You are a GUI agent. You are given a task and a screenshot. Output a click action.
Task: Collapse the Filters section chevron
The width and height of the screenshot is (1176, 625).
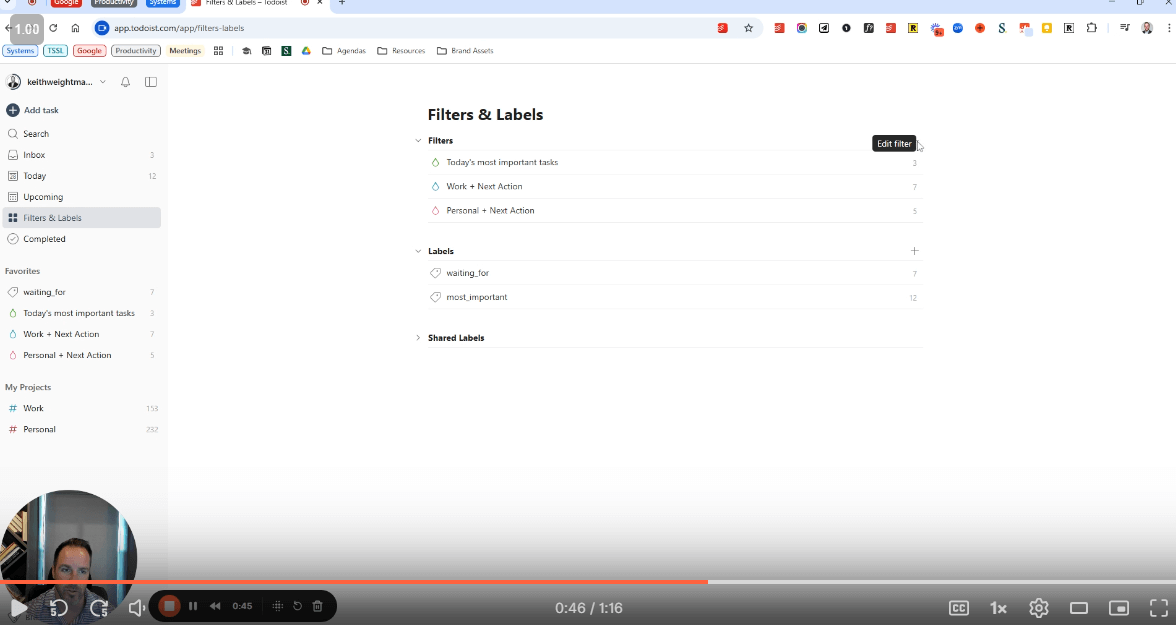[x=418, y=140]
